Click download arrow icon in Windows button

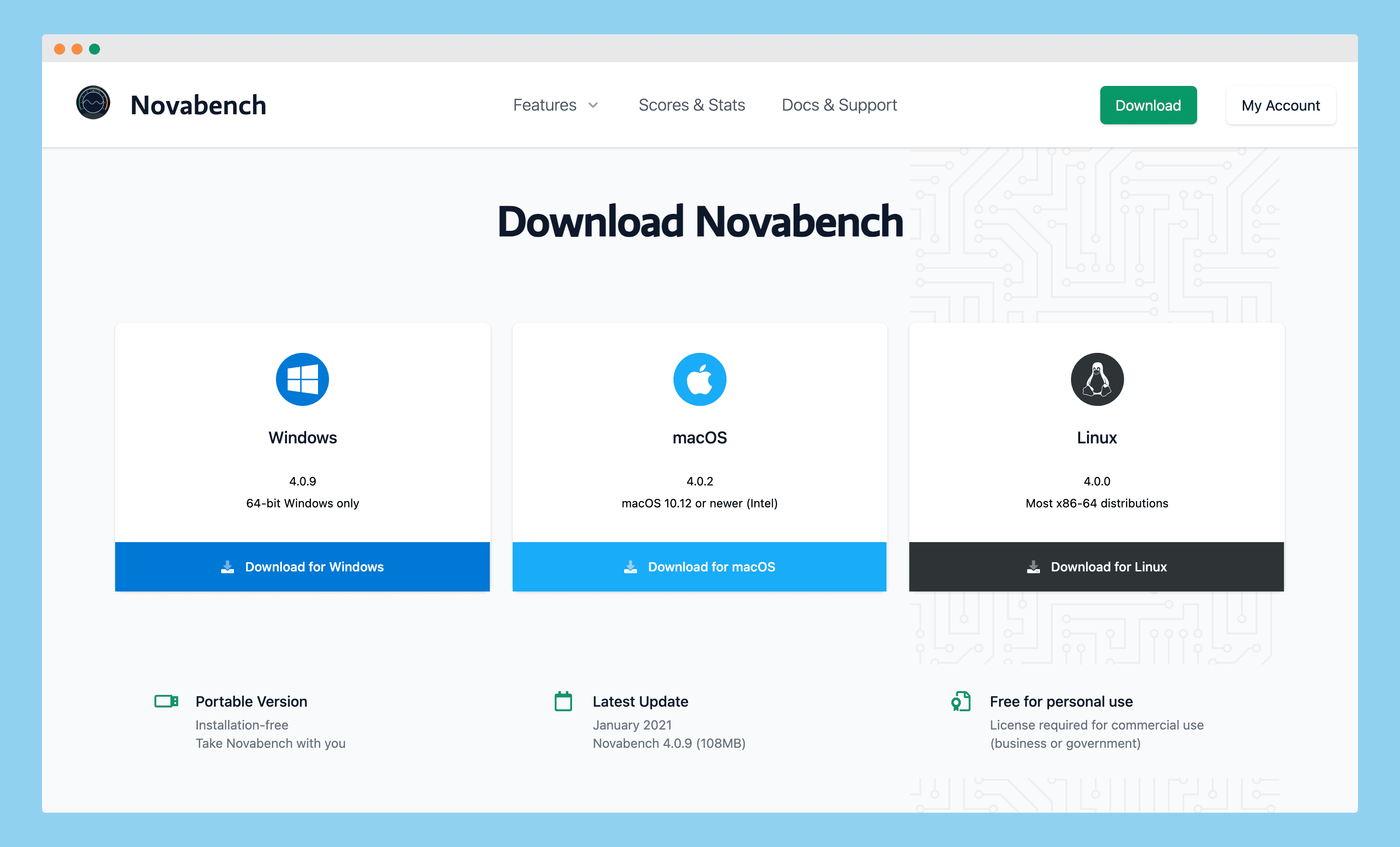pyautogui.click(x=227, y=567)
